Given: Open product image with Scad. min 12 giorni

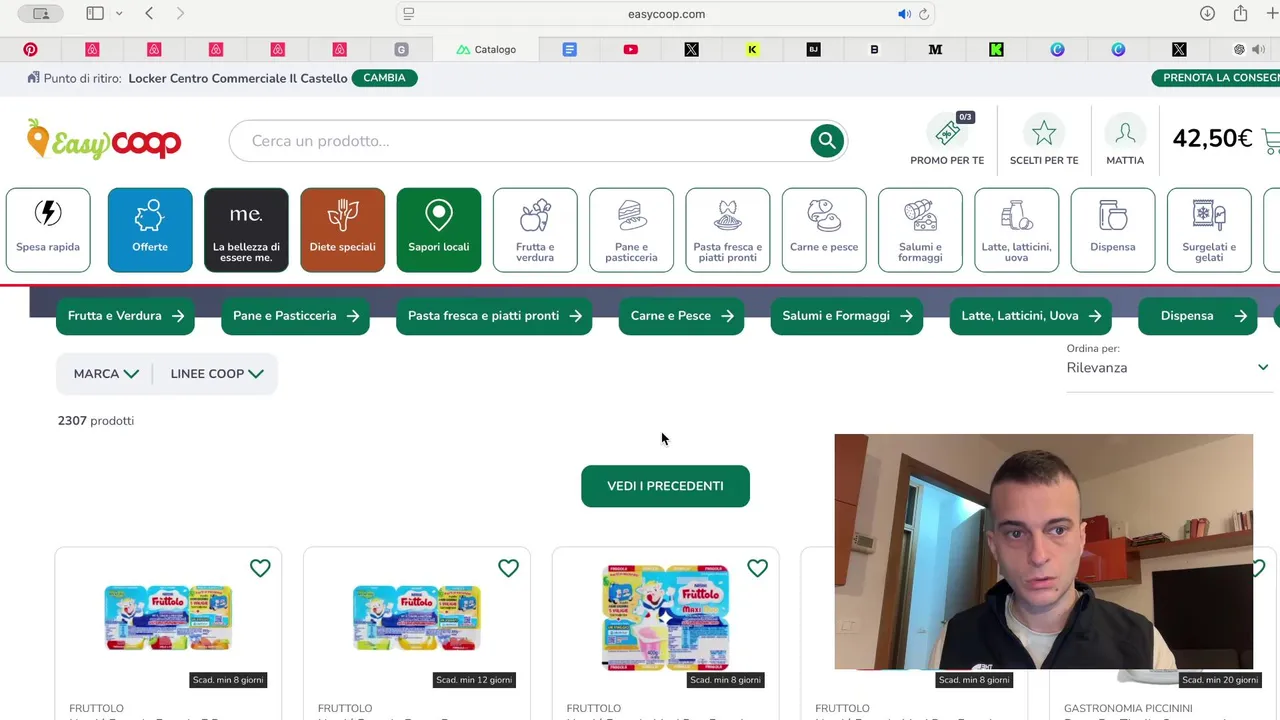Looking at the screenshot, I should pos(416,617).
